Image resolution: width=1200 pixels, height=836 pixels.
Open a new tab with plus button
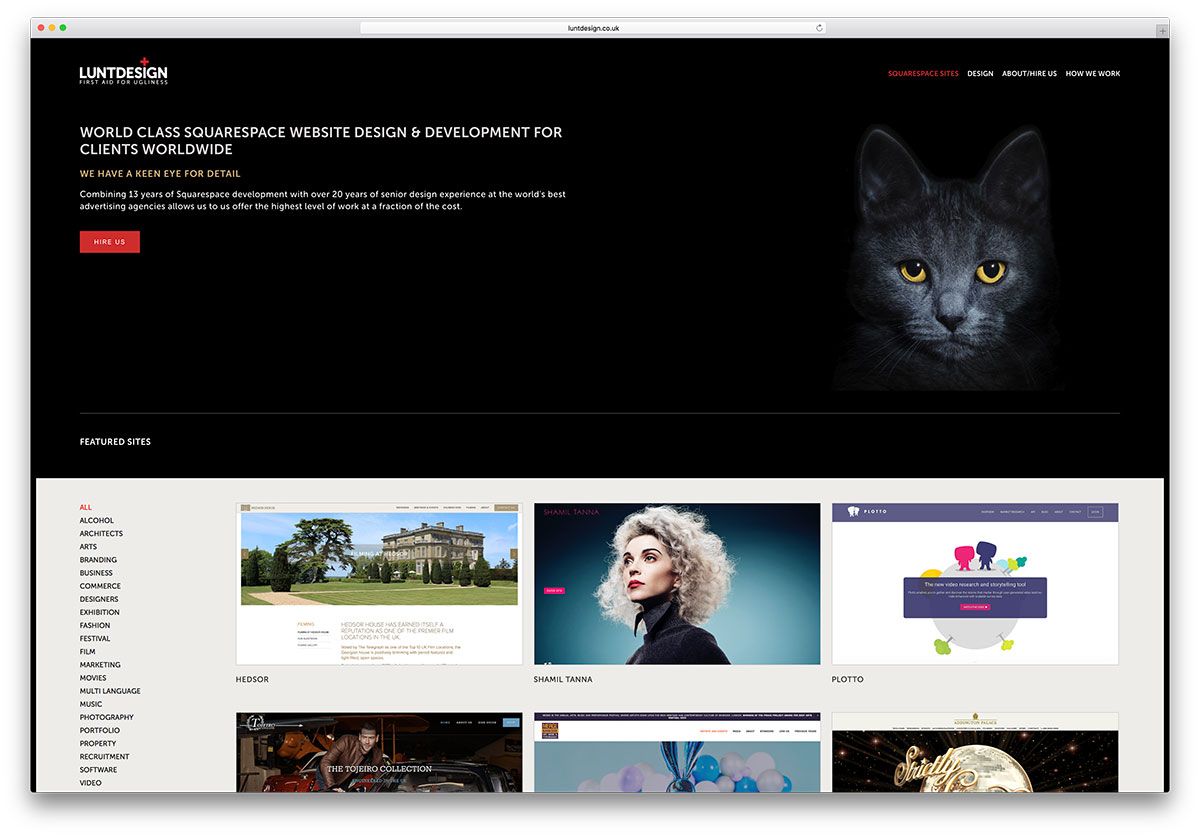(x=1161, y=30)
